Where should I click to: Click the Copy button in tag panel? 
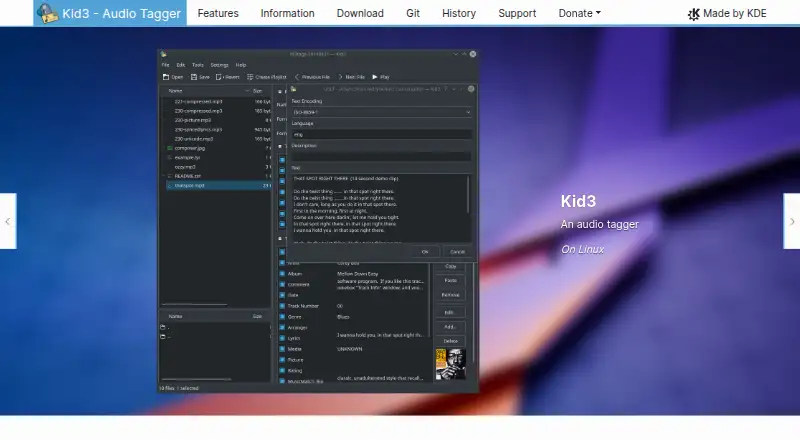[451, 266]
